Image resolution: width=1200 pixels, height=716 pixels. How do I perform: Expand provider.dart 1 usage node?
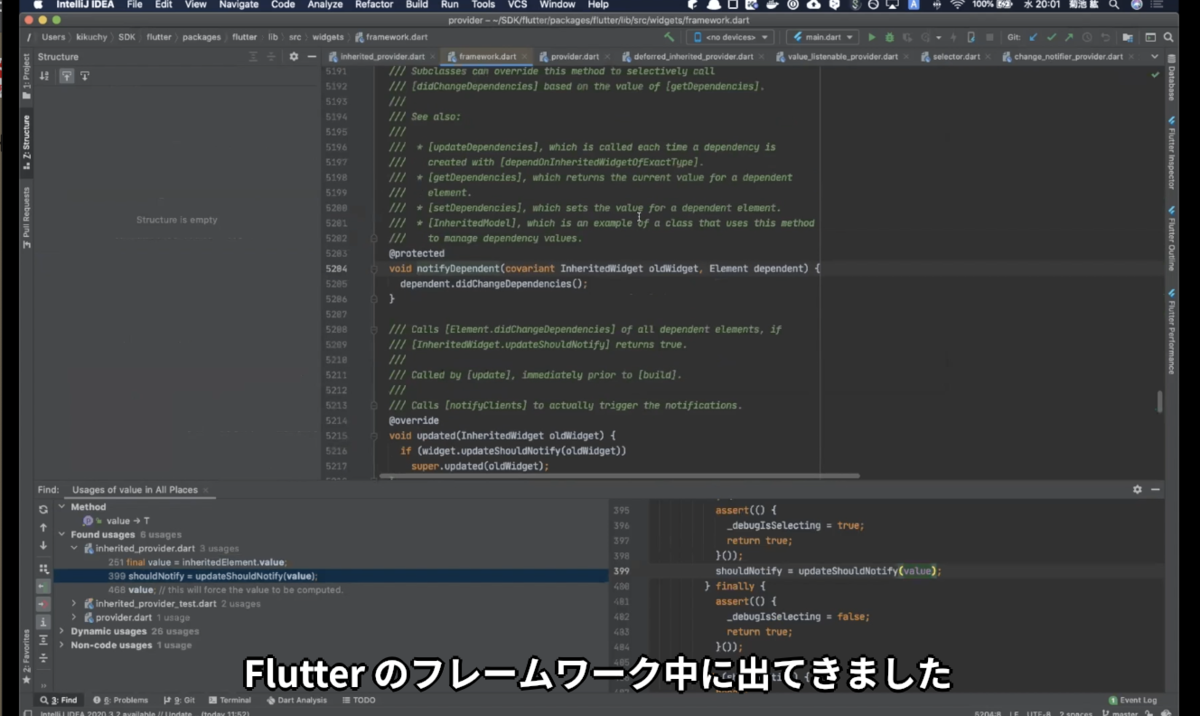coord(74,617)
